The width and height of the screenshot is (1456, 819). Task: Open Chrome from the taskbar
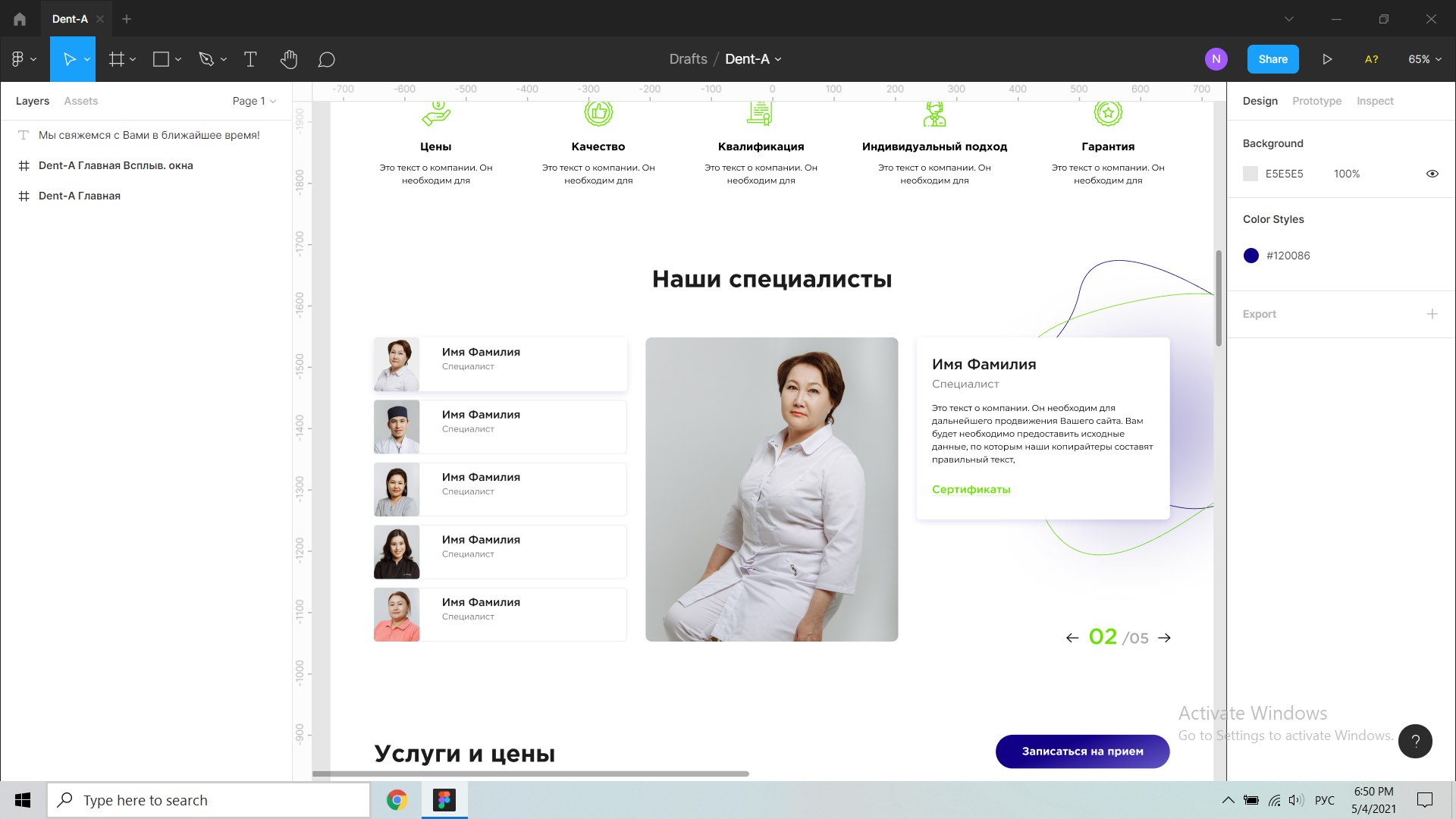tap(397, 800)
